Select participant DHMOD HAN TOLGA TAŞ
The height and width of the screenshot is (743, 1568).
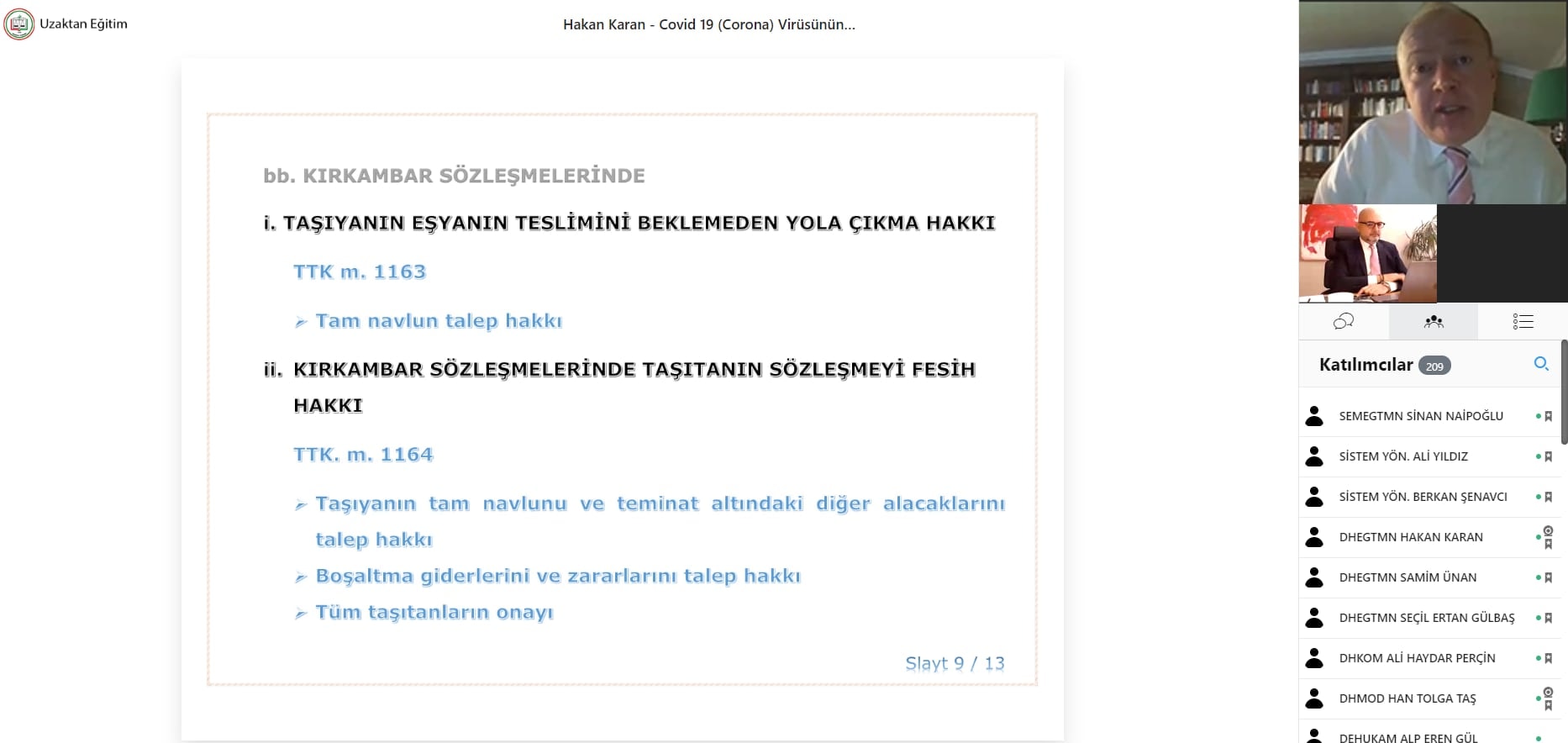1430,698
